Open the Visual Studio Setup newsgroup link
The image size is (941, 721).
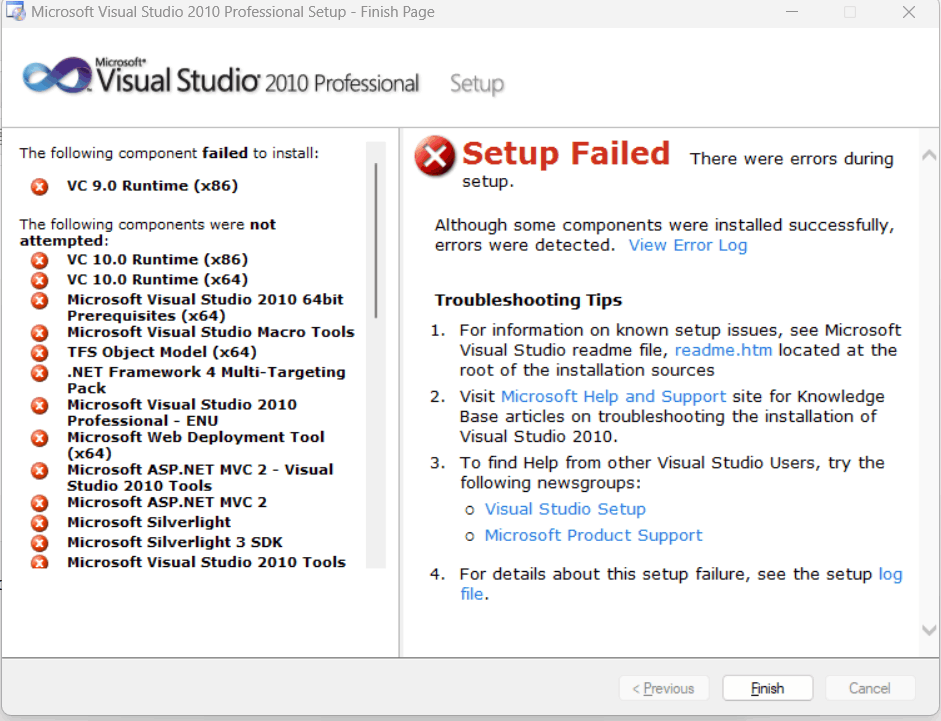click(565, 509)
